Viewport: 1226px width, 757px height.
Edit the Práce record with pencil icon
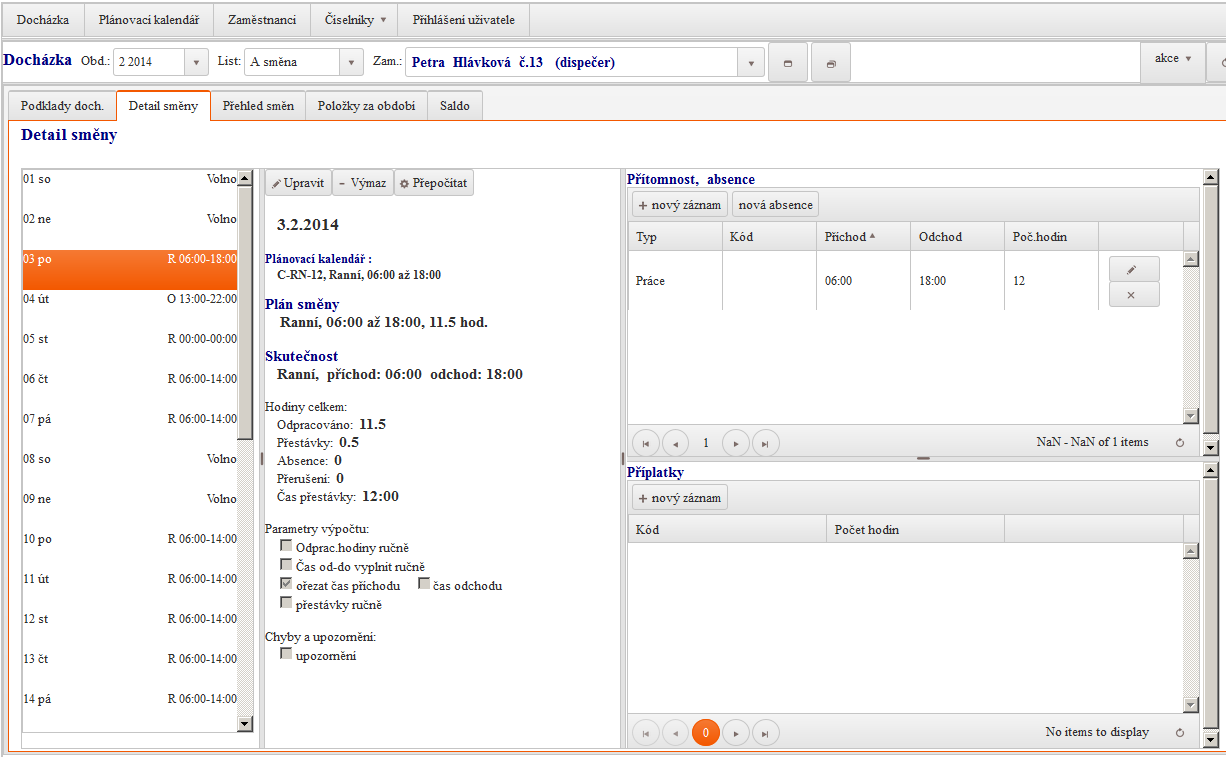1133,269
